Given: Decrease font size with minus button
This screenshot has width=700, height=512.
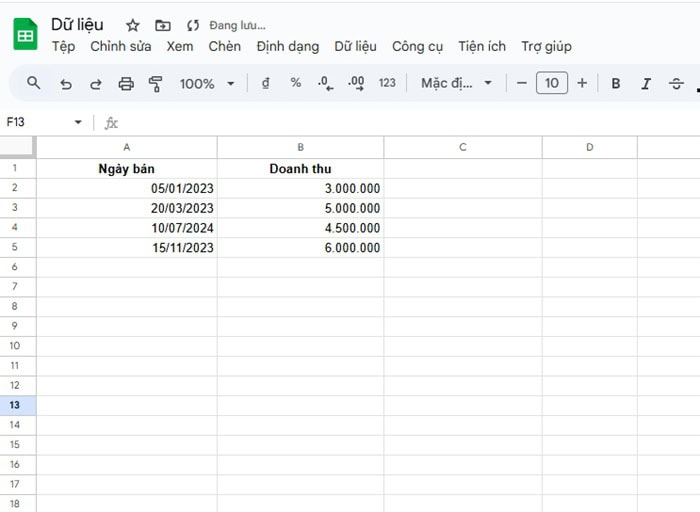Looking at the screenshot, I should (522, 83).
